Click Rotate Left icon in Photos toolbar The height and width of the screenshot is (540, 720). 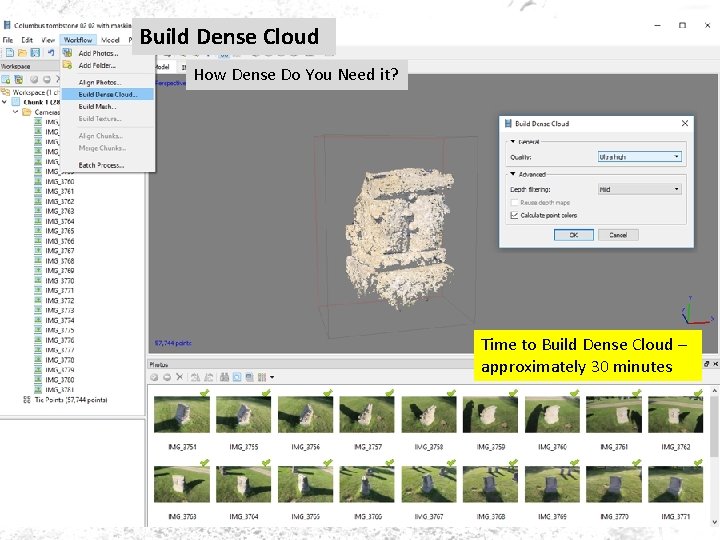tap(195, 377)
